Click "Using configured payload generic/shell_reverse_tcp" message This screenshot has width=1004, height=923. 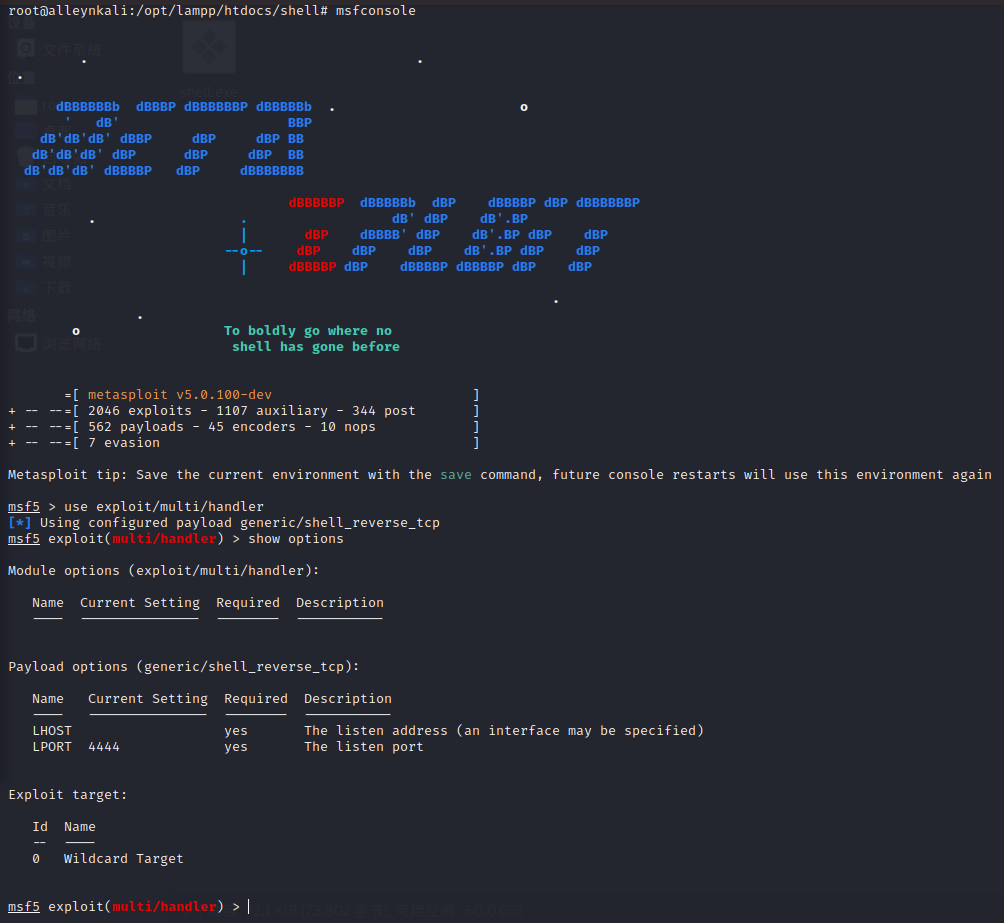(240, 523)
